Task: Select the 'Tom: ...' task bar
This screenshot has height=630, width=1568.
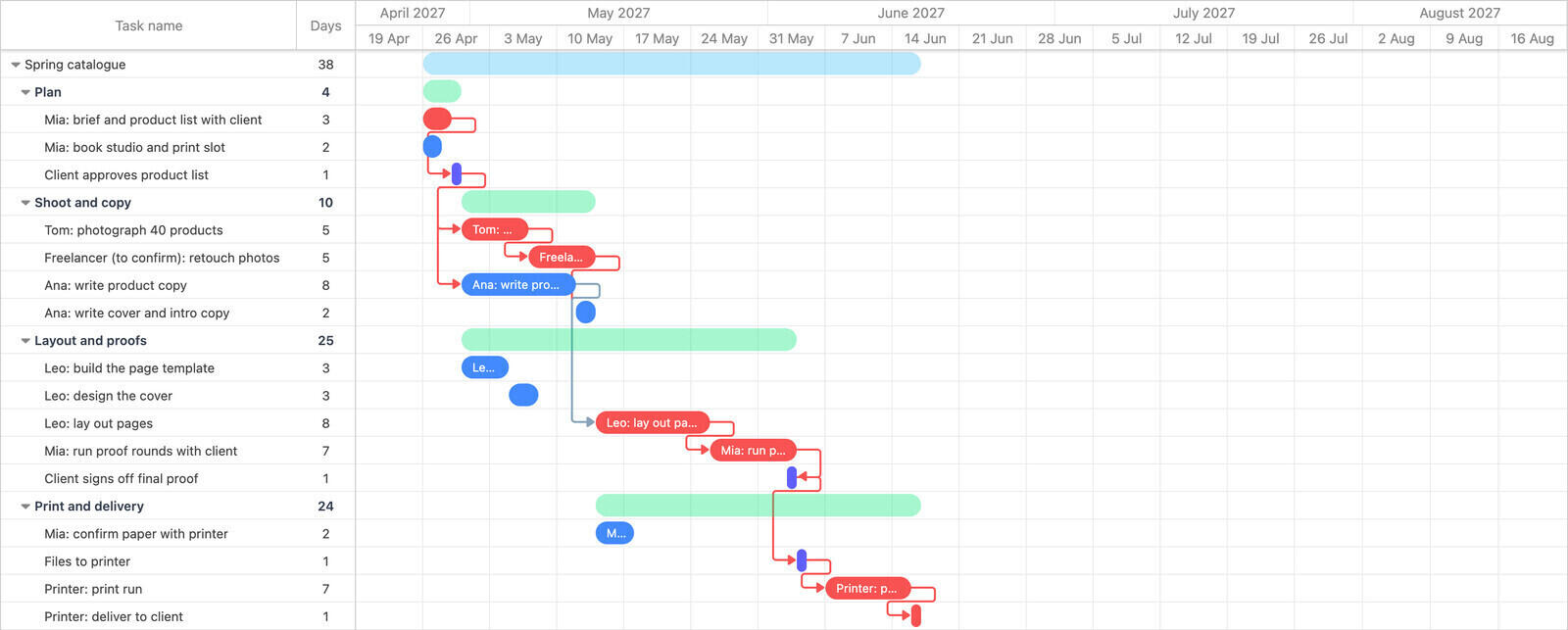Action: coord(495,229)
